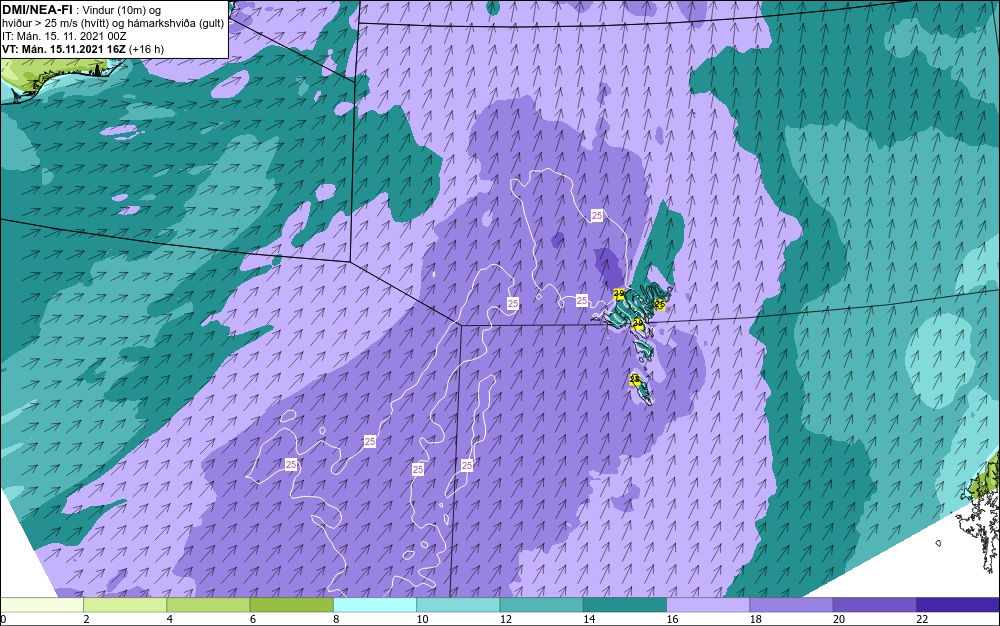Click the leftmost white 25 contour label
1000x626 pixels.
coord(291,465)
